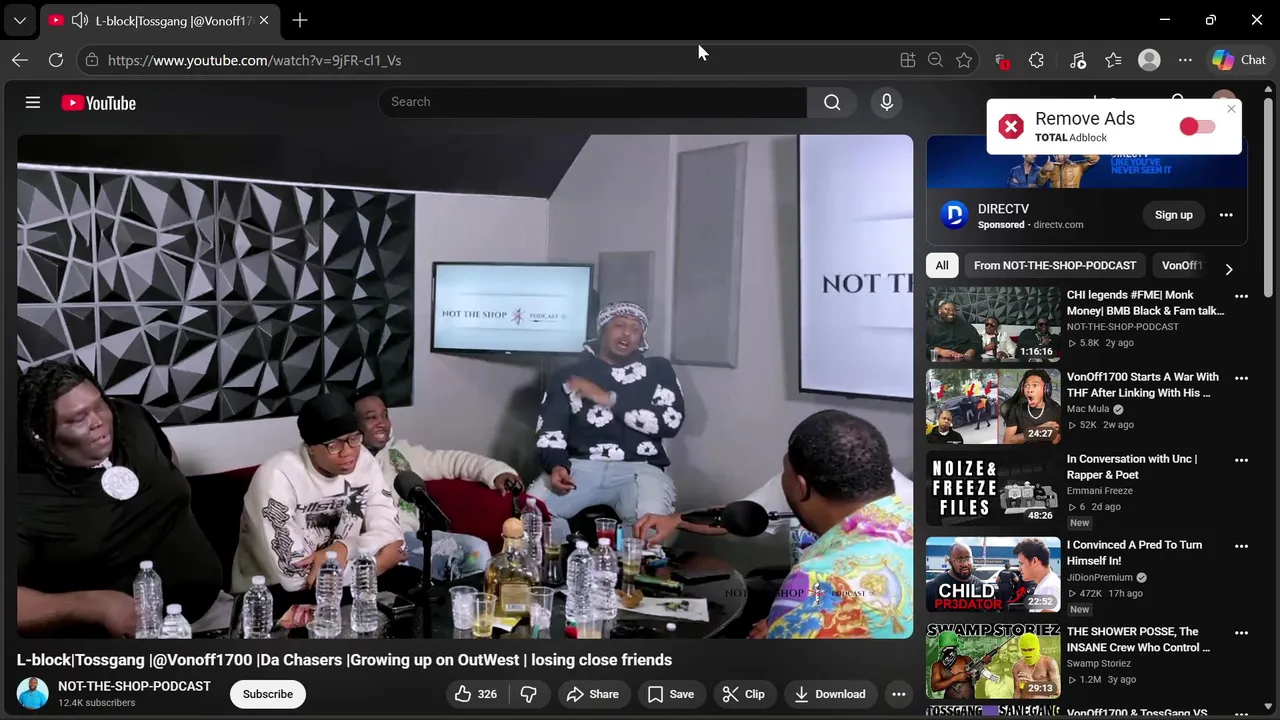Open menu for THE SHOWER POSSE video
This screenshot has height=720, width=1280.
click(1241, 632)
